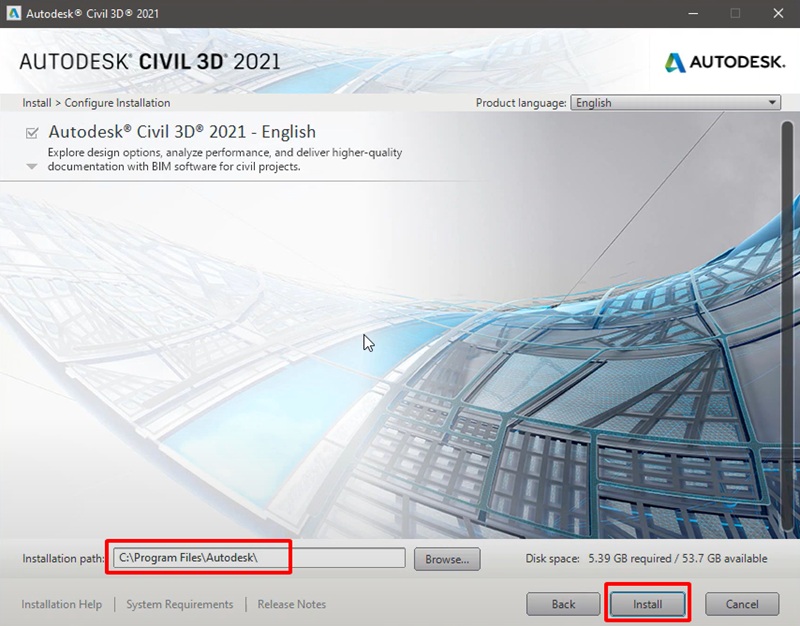The image size is (800, 626).
Task: Close the installer window
Action: (x=777, y=13)
